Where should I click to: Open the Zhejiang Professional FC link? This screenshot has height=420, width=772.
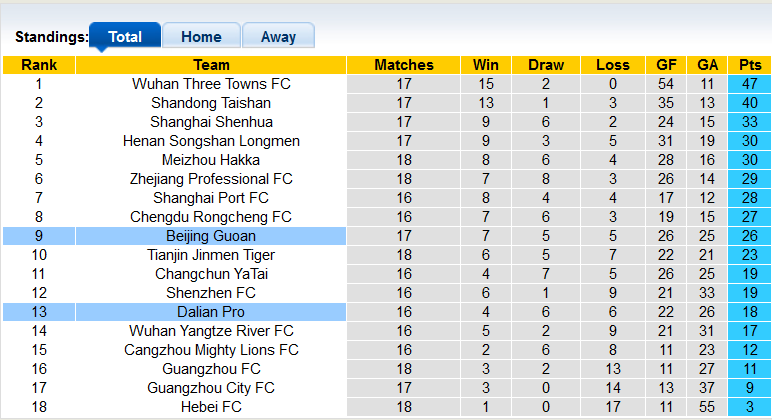[x=211, y=179]
